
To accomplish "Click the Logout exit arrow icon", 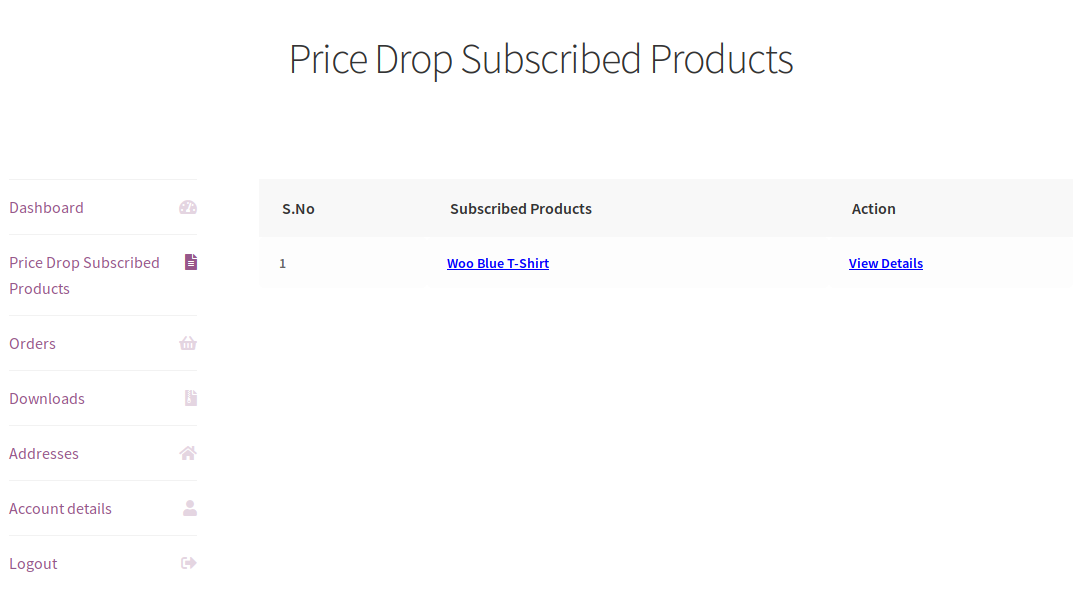I will tap(188, 563).
